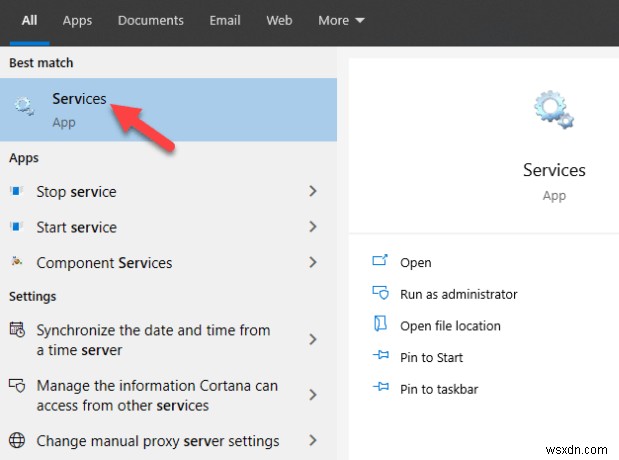This screenshot has width=619, height=460.
Task: Click the Pin to Start pin icon
Action: pos(380,357)
